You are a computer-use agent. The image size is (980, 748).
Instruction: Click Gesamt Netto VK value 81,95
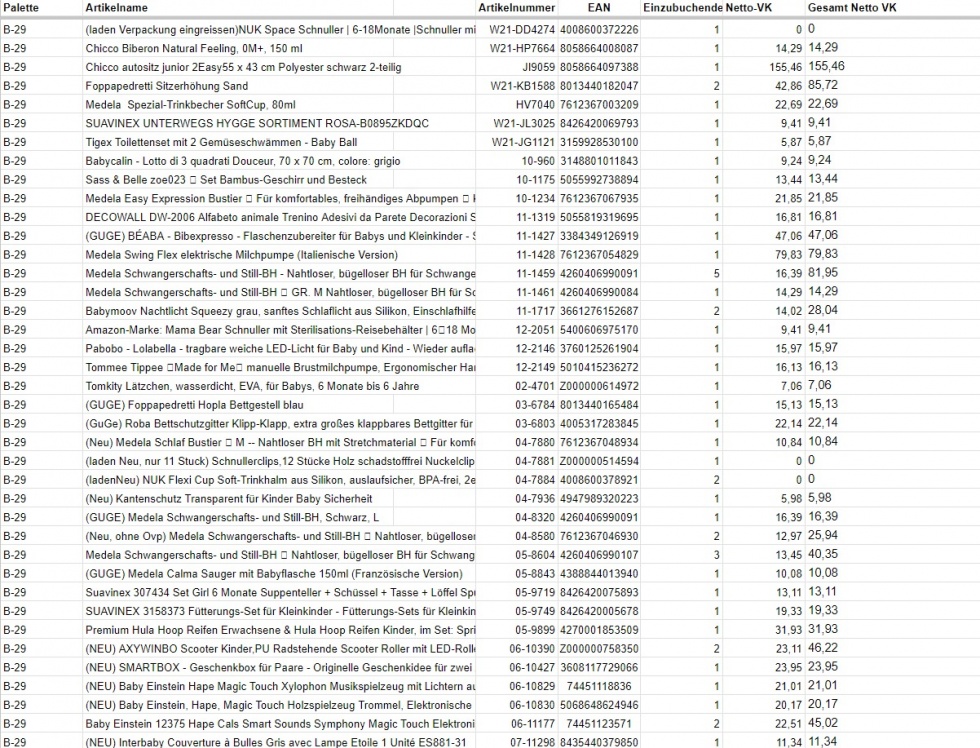822,272
